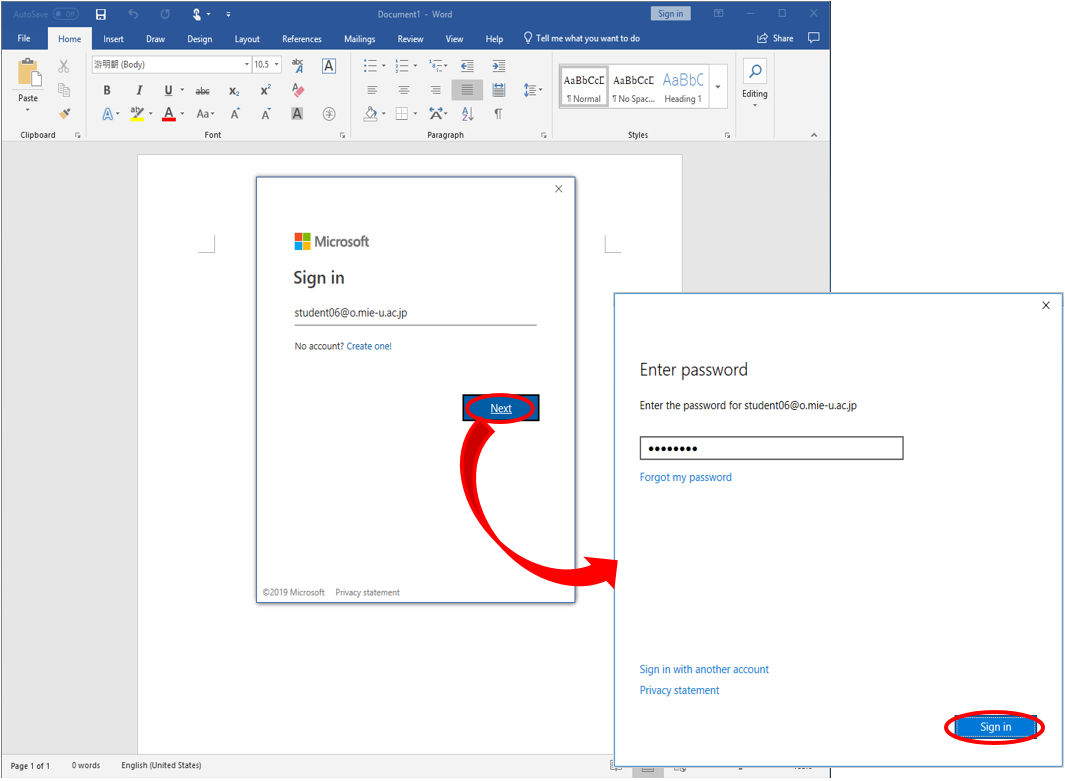
Task: Click the Phonetic Guide icon
Action: pos(297,66)
